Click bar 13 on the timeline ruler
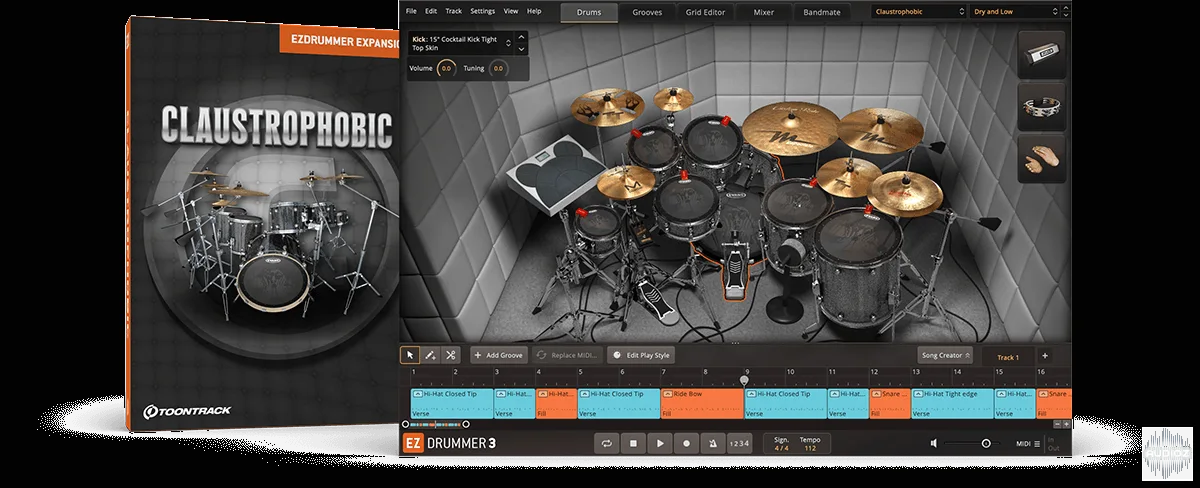The height and width of the screenshot is (488, 1200). coord(915,373)
